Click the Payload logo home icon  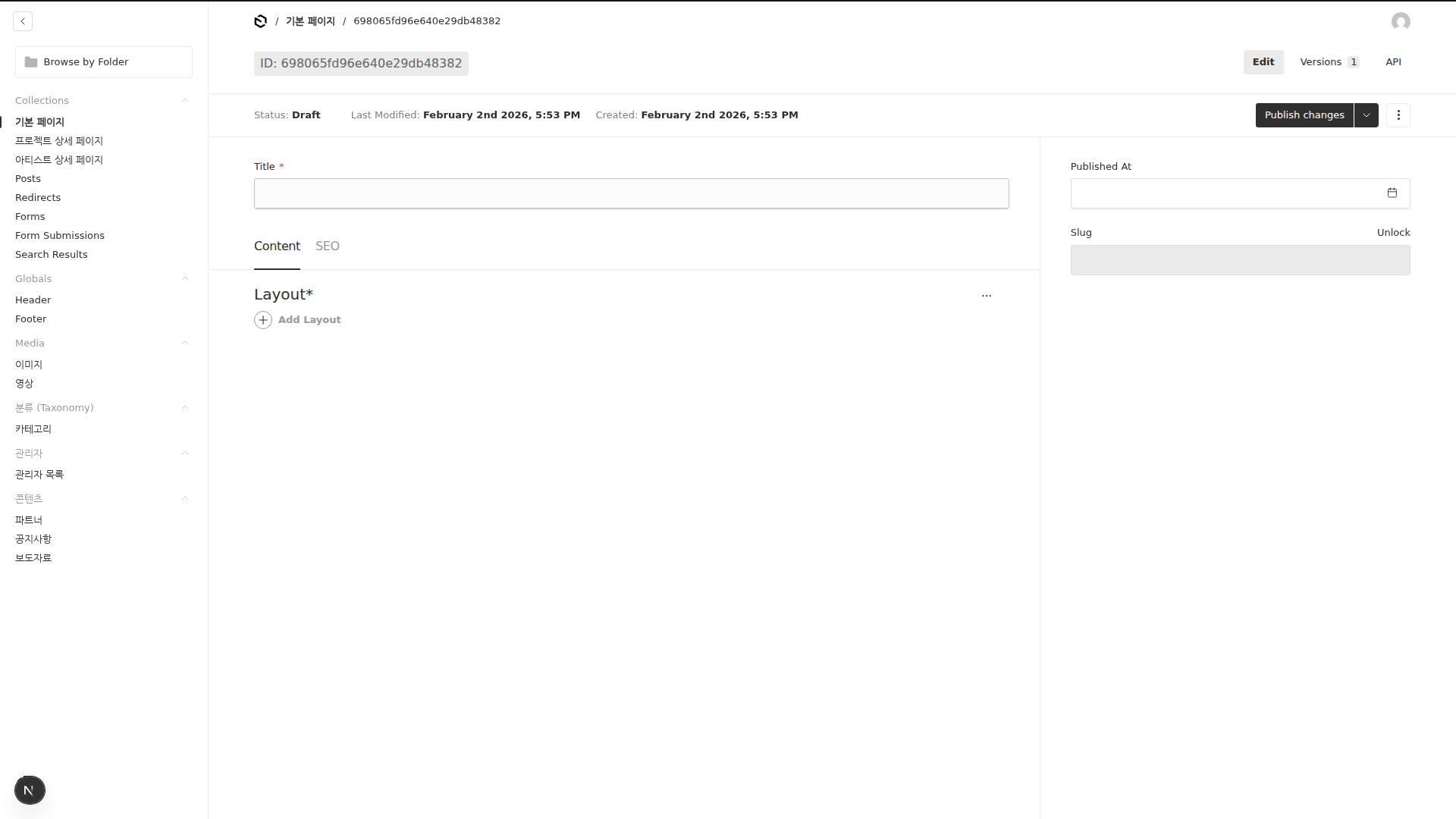click(260, 21)
